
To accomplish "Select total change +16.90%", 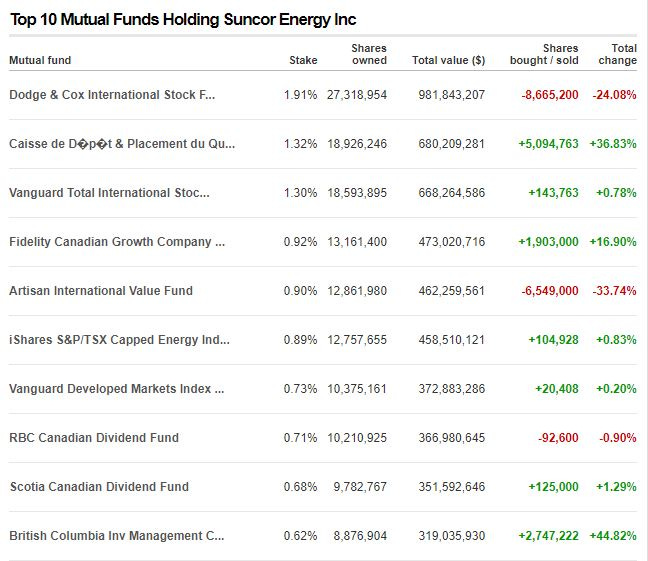I will [613, 242].
